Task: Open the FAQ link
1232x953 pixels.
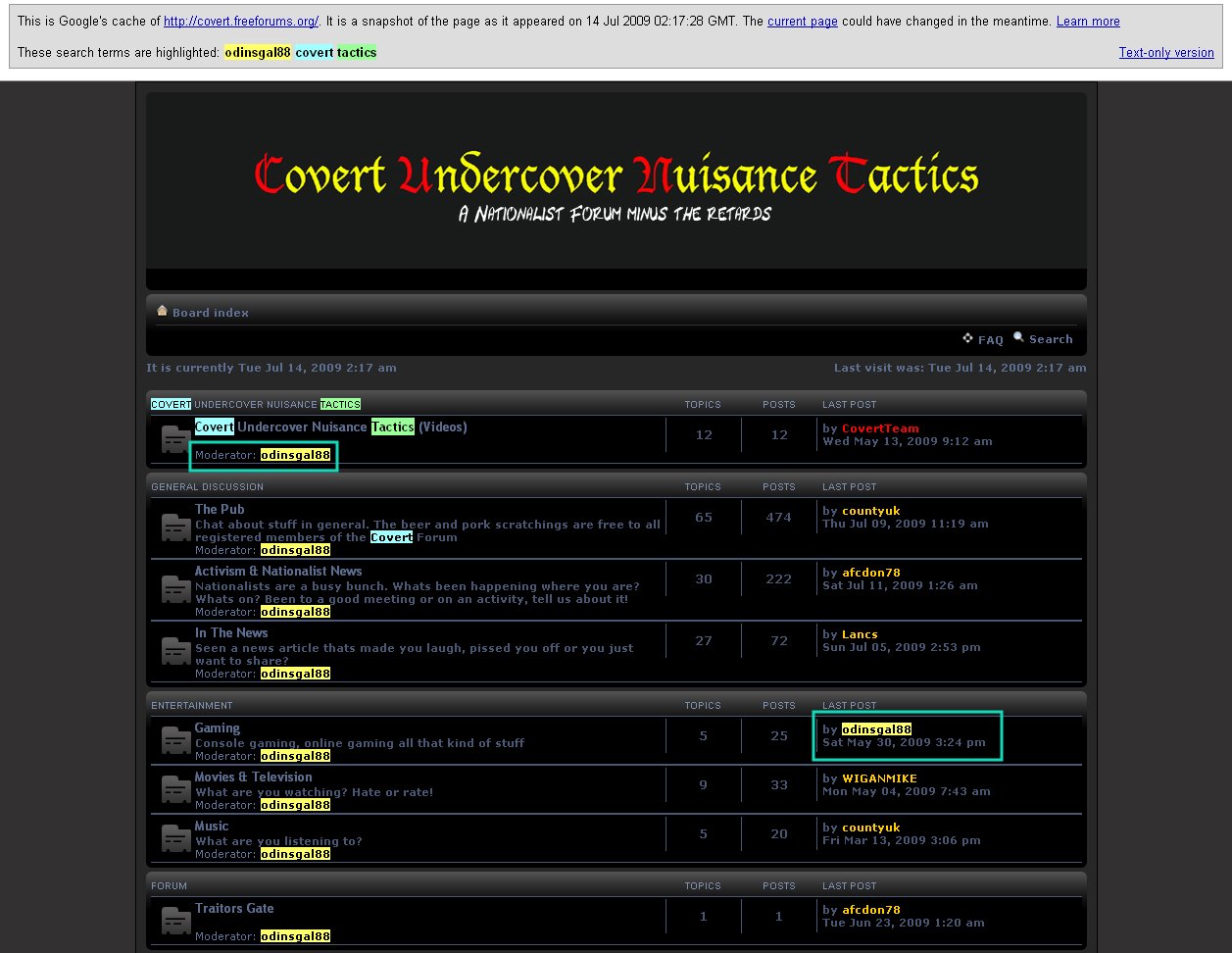Action: (991, 340)
